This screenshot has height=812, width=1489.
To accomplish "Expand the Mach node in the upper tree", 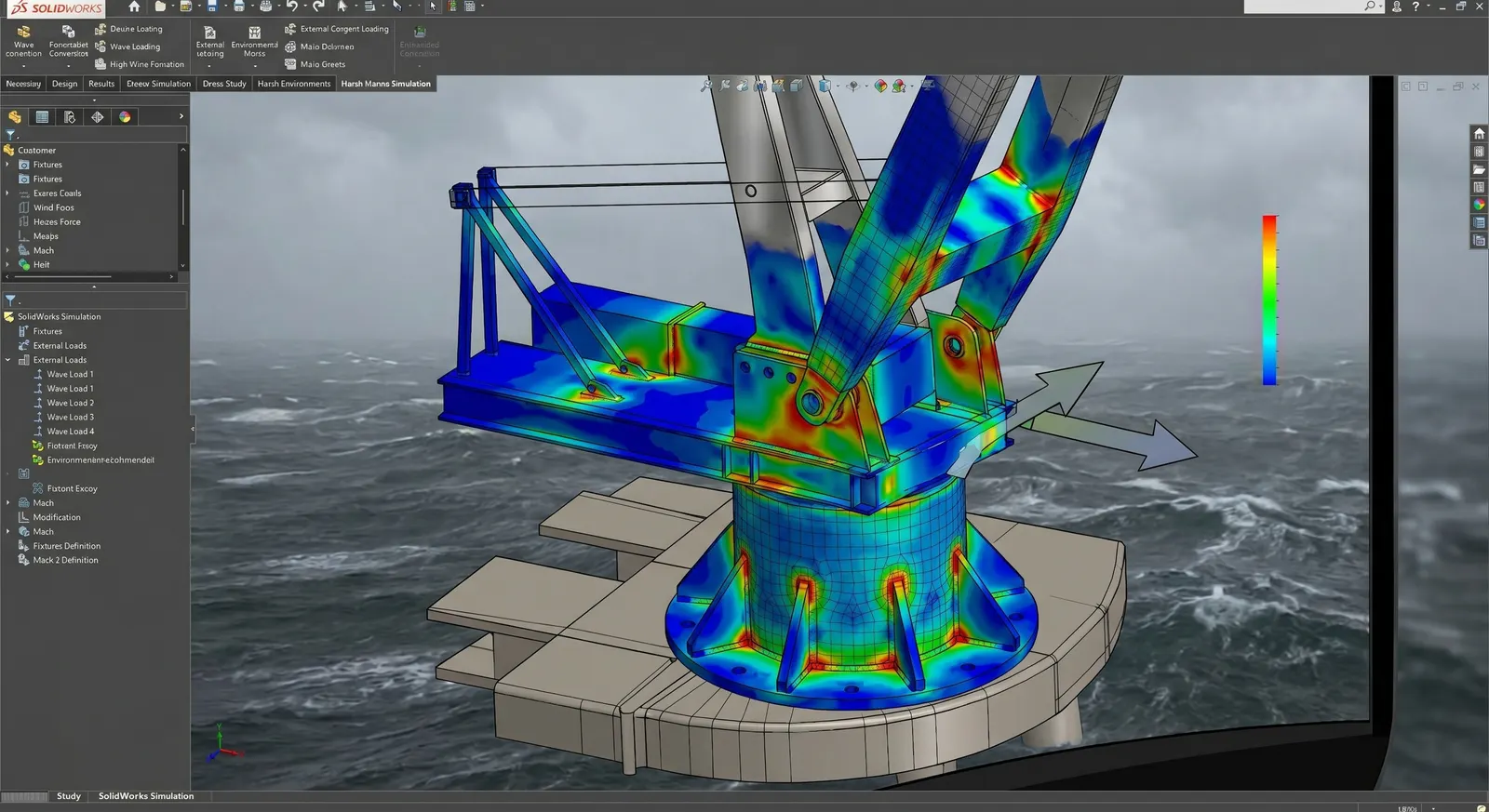I will pyautogui.click(x=7, y=250).
